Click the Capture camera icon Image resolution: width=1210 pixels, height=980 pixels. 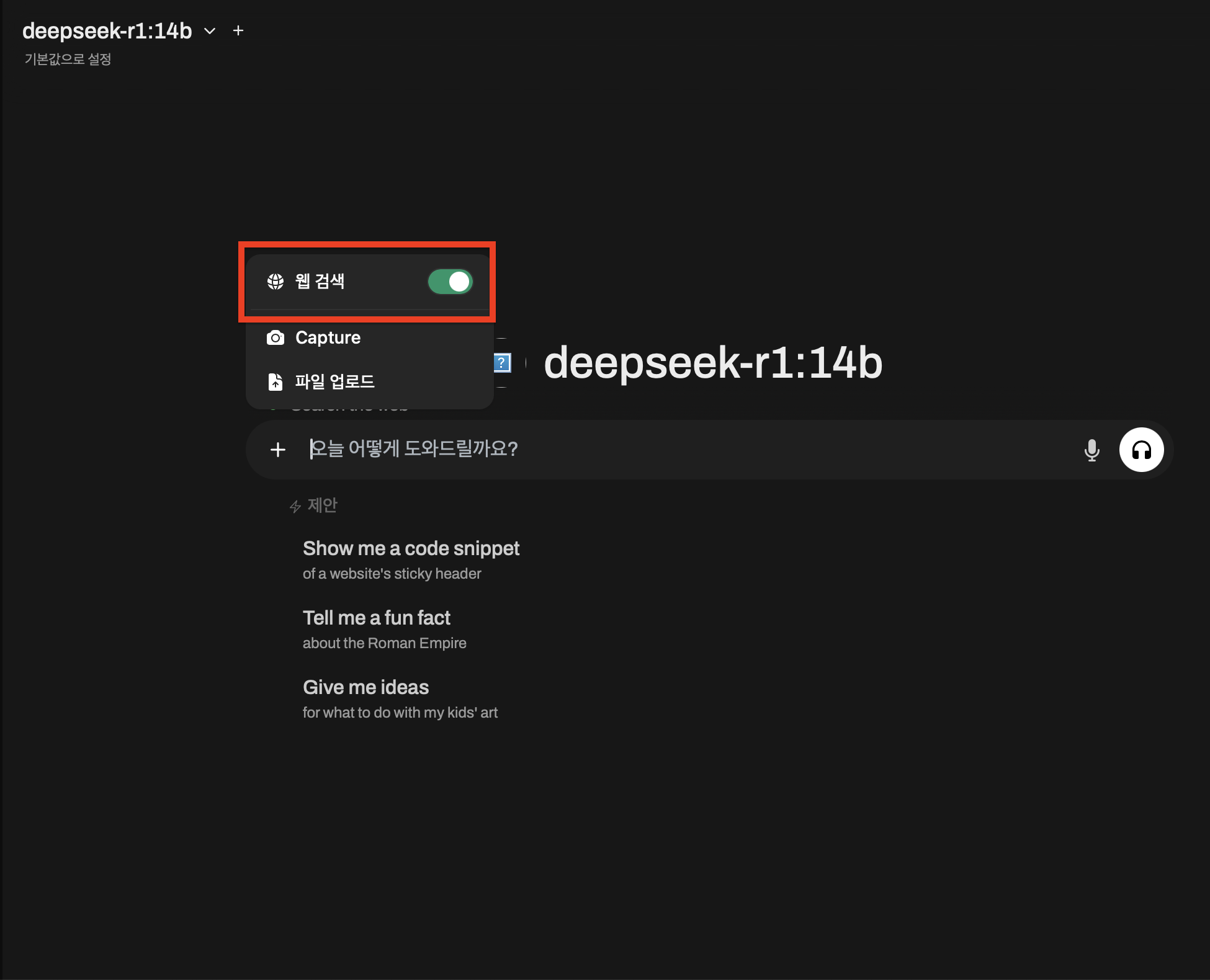pos(276,338)
